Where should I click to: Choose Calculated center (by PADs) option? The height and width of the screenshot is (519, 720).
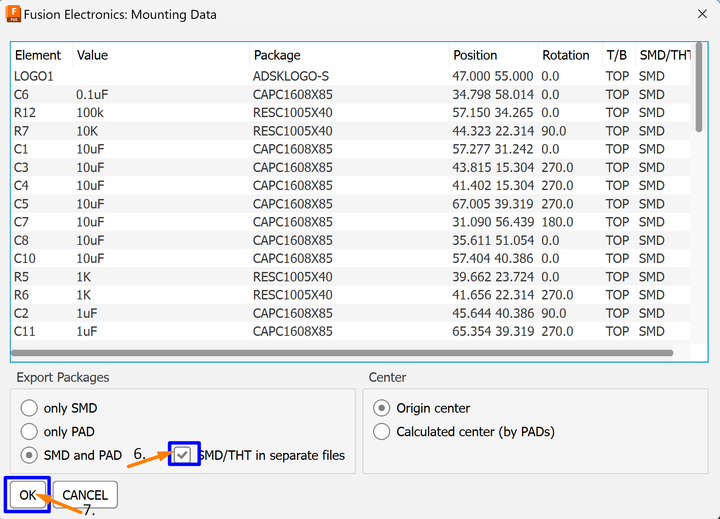[x=381, y=431]
